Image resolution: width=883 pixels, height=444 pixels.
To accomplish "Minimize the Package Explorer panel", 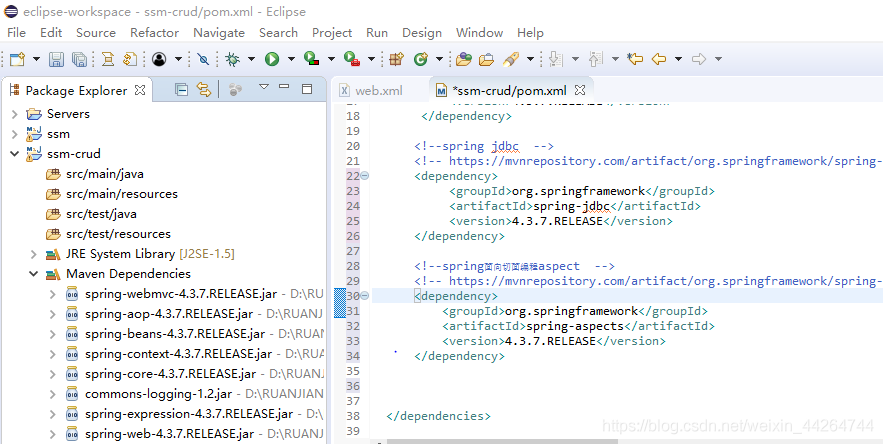I will point(284,87).
